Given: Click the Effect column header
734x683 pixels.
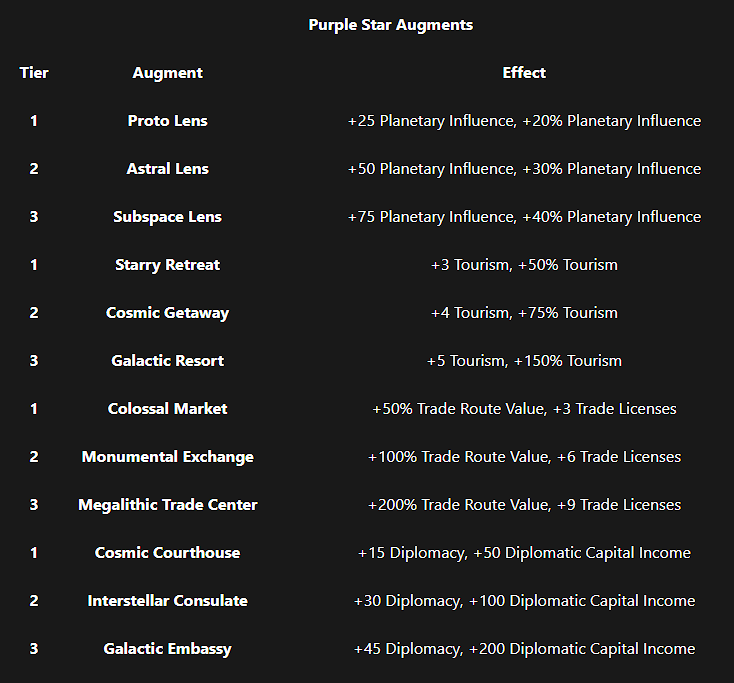Looking at the screenshot, I should coord(524,73).
